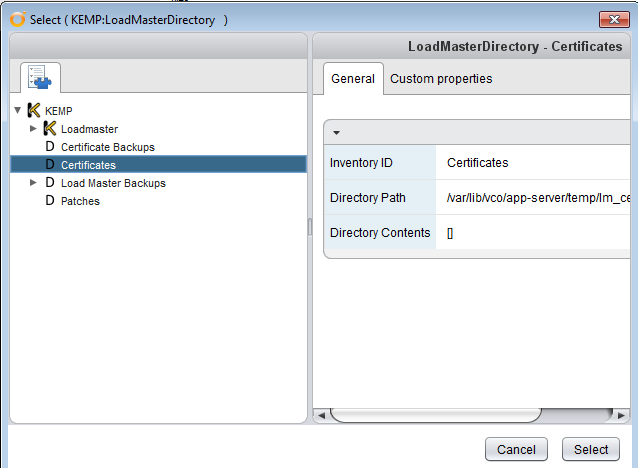Screen dimensions: 638x468
Task: Click the LoadMasterDirectory - Certificates header
Action: pyautogui.click(x=515, y=46)
